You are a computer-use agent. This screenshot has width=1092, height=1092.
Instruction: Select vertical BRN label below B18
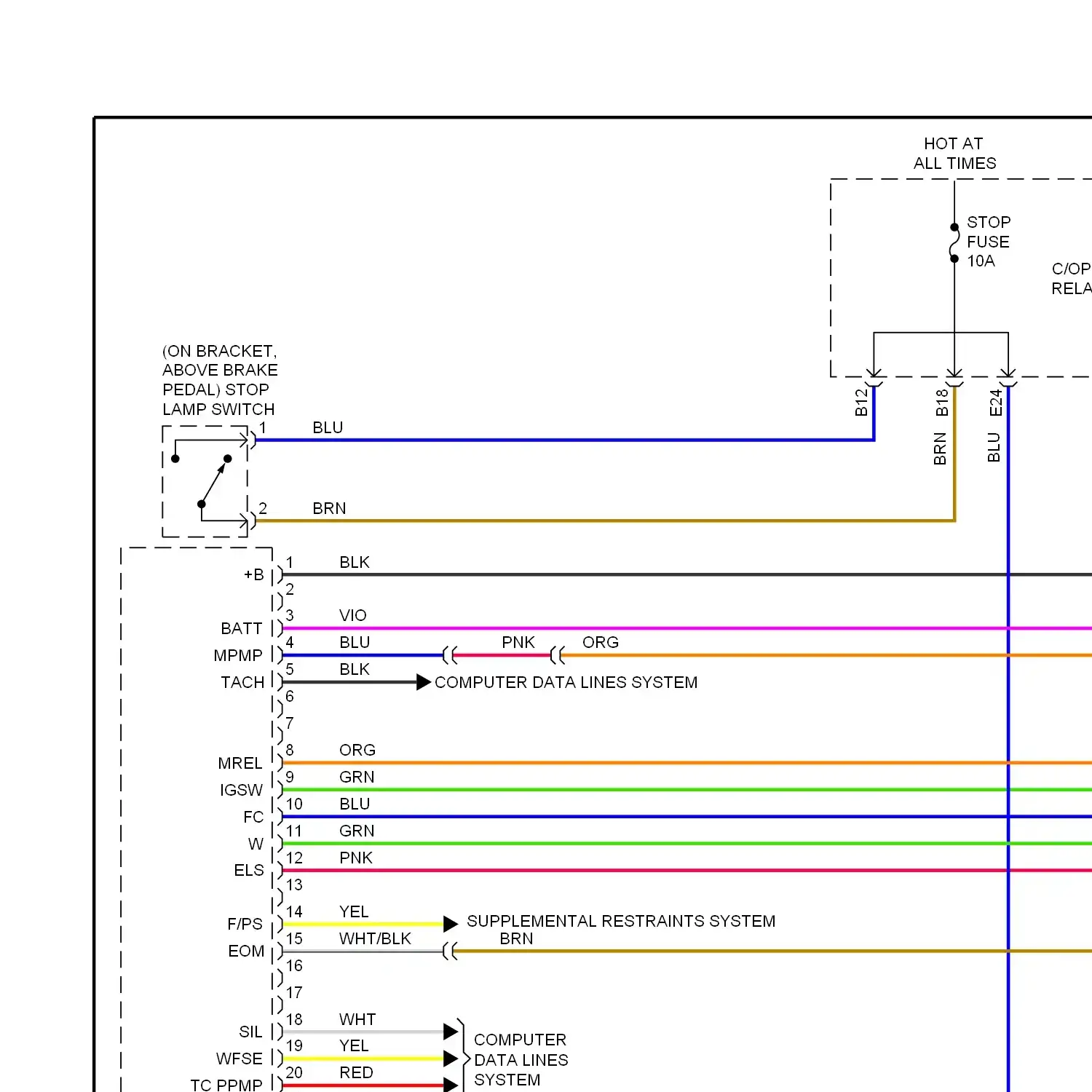pos(940,448)
